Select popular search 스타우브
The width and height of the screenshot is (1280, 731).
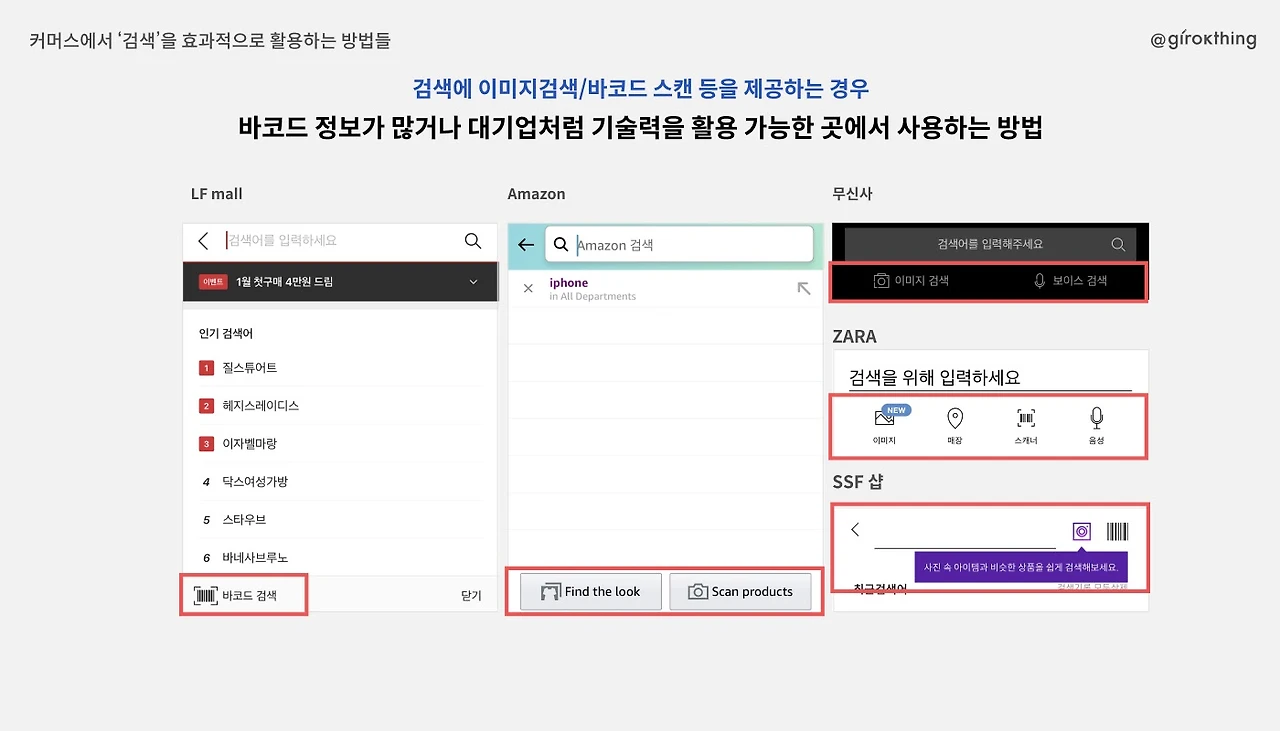click(x=244, y=520)
